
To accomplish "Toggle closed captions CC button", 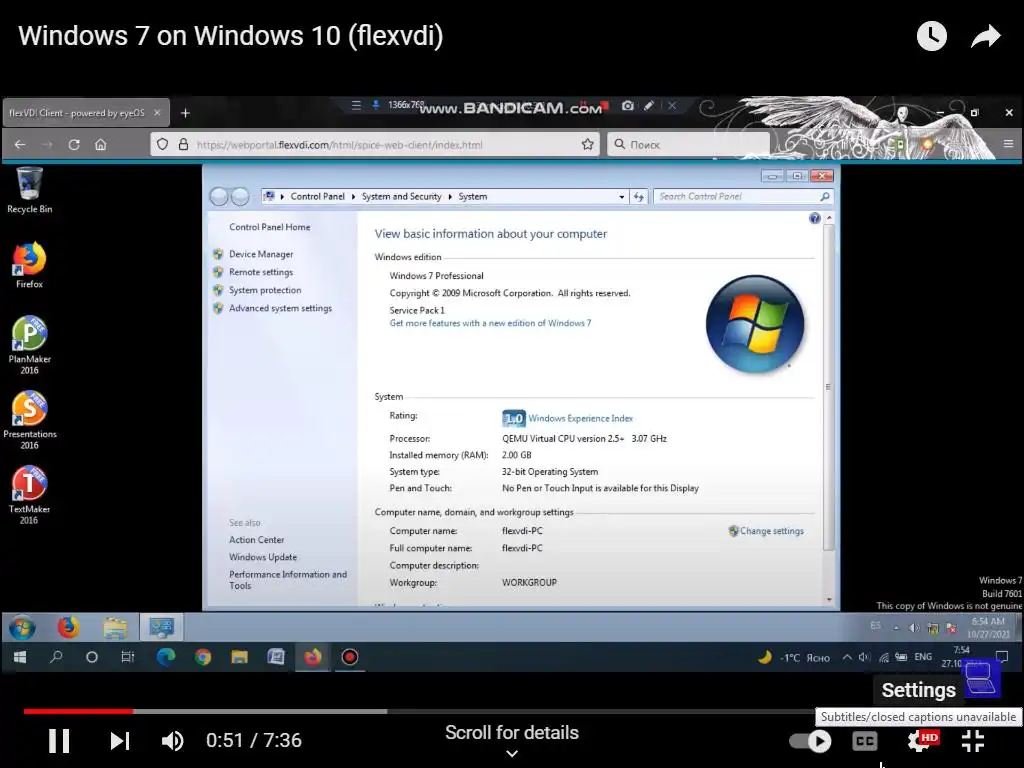I will [x=865, y=741].
